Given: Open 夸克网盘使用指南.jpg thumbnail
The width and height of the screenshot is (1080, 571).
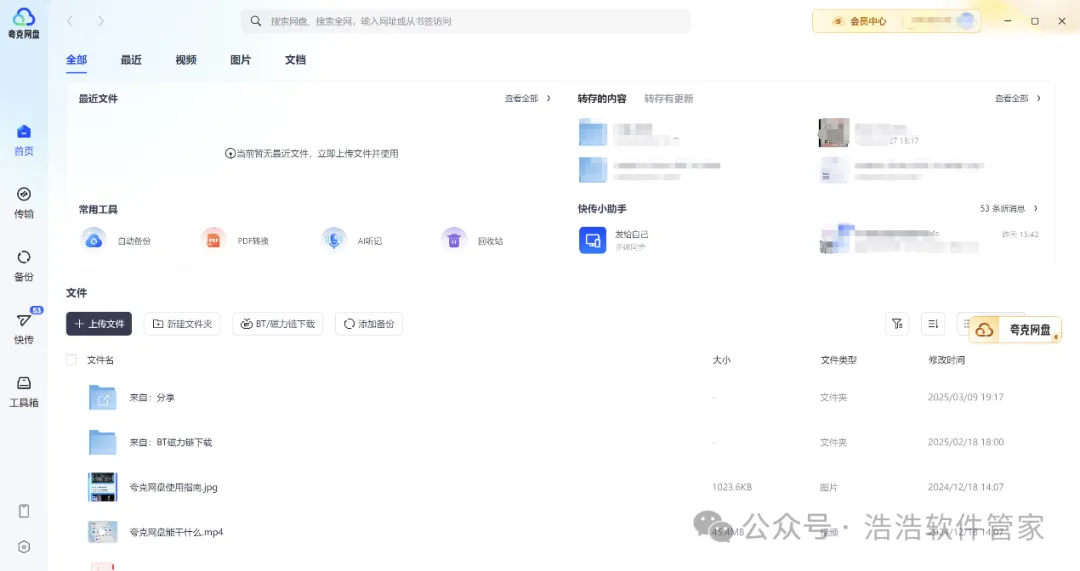Looking at the screenshot, I should point(103,487).
